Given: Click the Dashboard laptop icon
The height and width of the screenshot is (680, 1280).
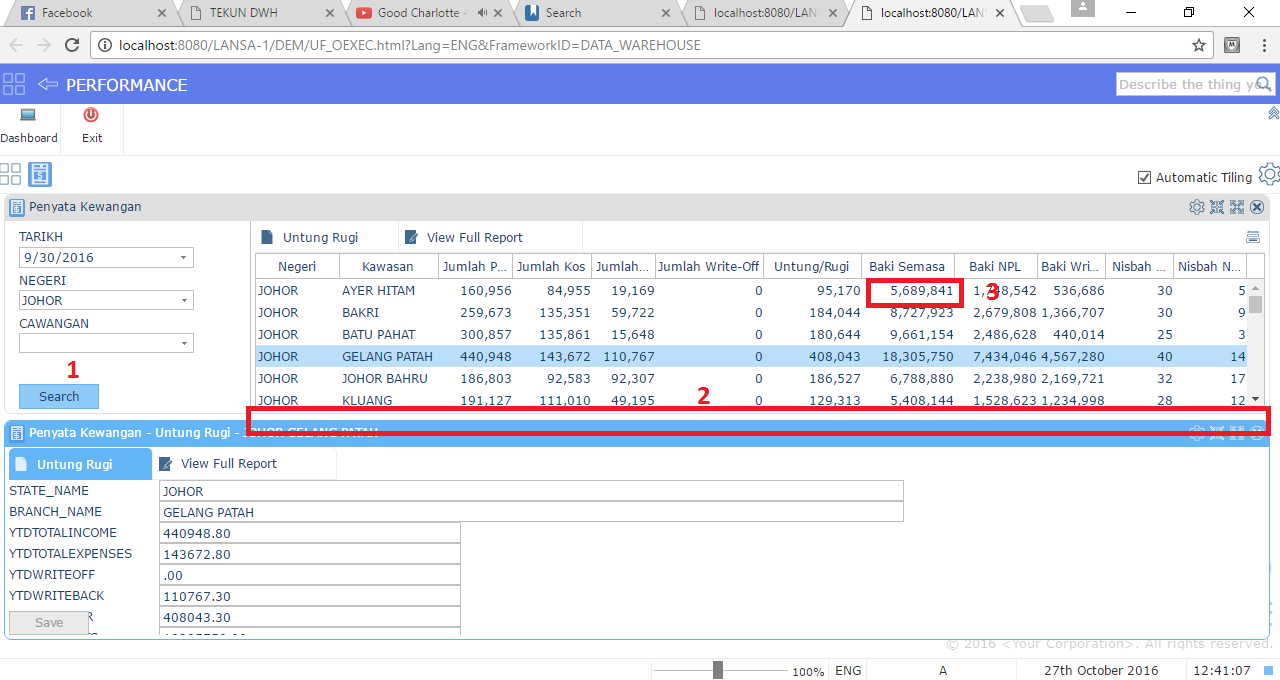Looking at the screenshot, I should 28,115.
